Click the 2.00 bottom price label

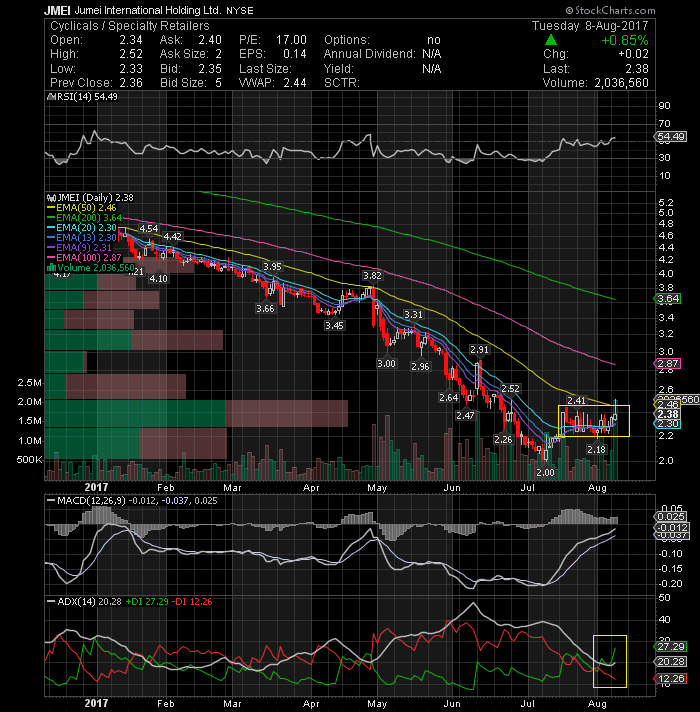(x=546, y=473)
